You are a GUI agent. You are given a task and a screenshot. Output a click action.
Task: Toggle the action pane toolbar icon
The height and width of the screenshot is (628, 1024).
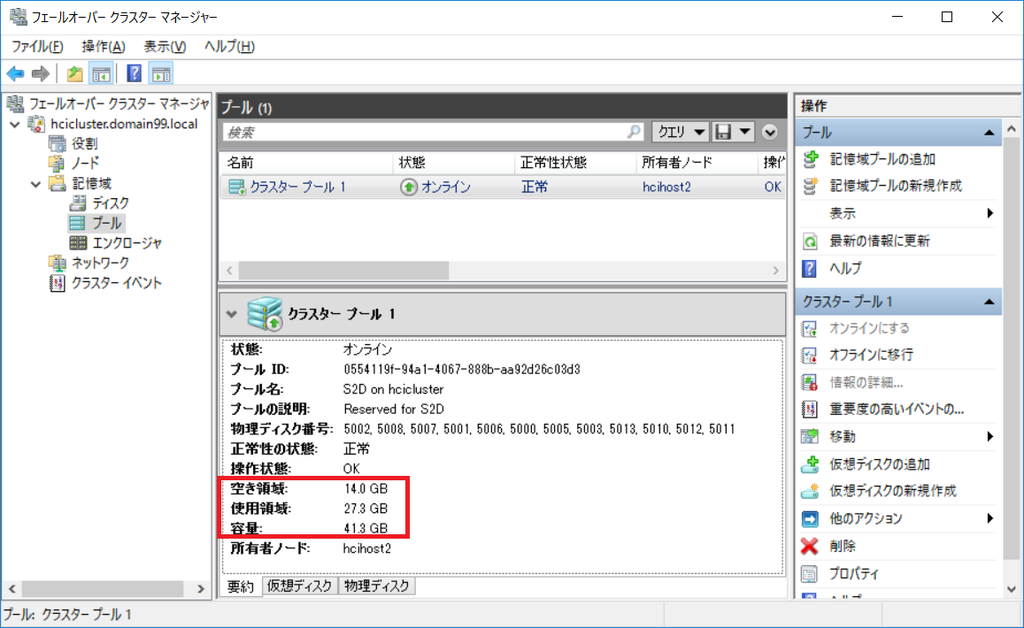click(161, 74)
